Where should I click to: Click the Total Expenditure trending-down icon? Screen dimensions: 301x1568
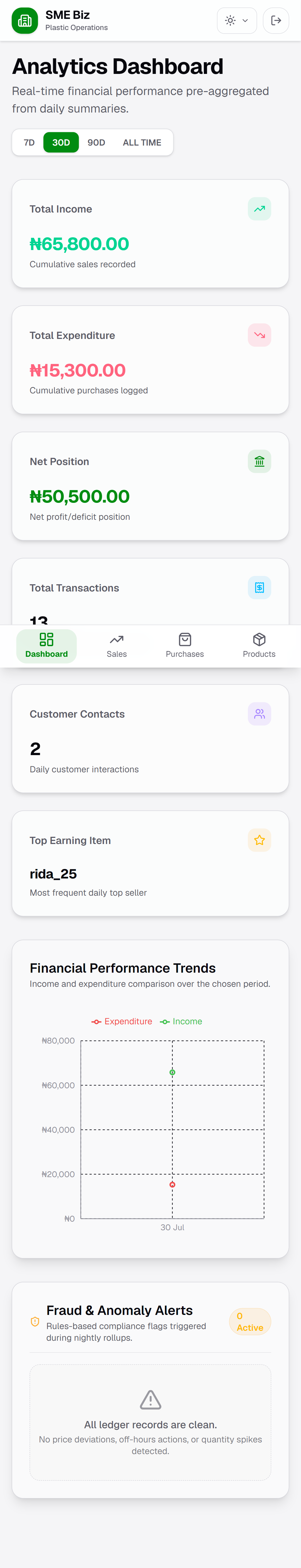click(260, 335)
